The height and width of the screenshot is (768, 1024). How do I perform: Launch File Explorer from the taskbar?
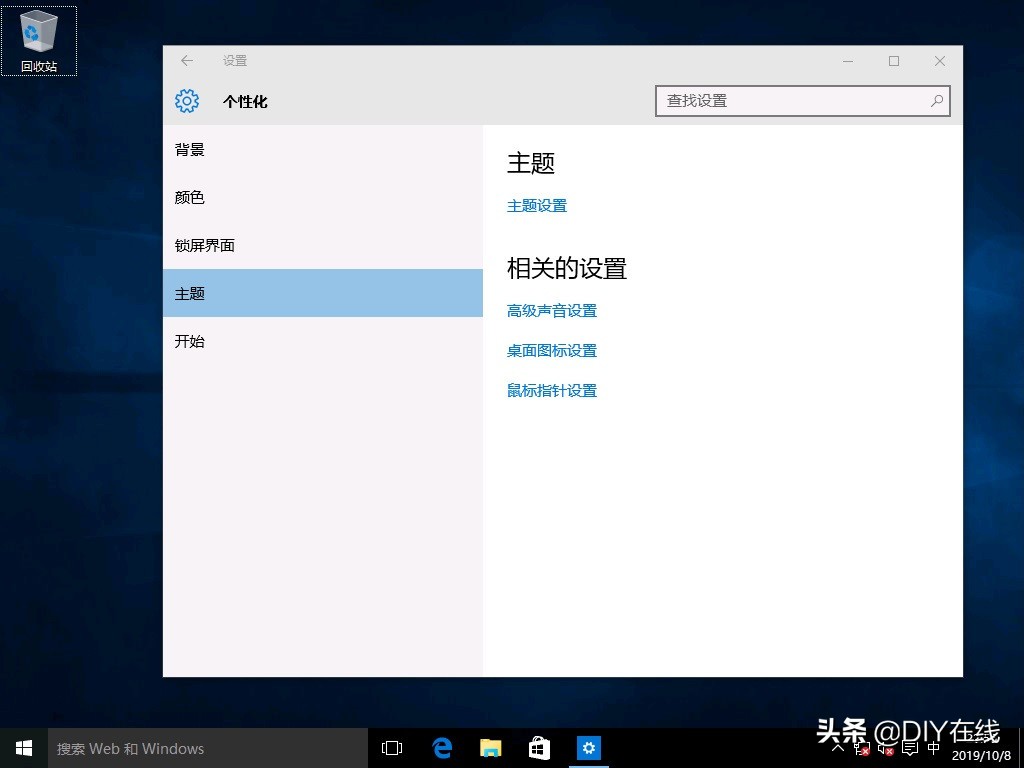pos(490,747)
